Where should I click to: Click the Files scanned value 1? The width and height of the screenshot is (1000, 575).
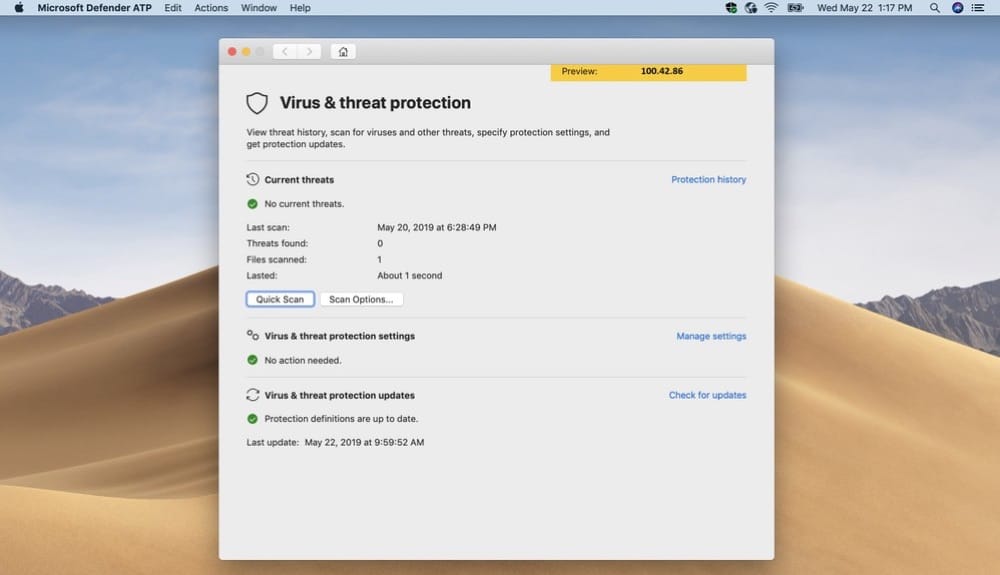(379, 259)
